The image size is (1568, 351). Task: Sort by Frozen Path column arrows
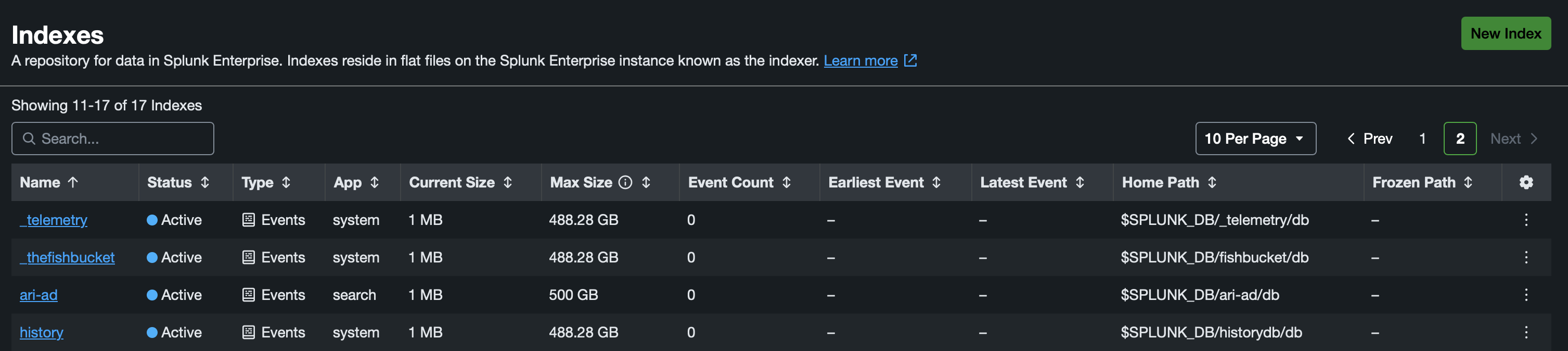tap(1468, 182)
